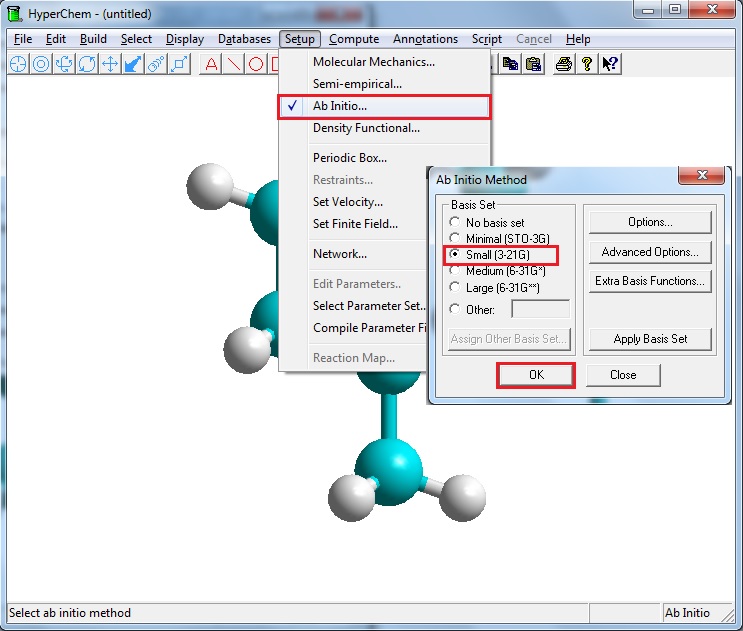This screenshot has width=743, height=631.
Task: Select the text annotation 'A' tool
Action: pyautogui.click(x=211, y=64)
